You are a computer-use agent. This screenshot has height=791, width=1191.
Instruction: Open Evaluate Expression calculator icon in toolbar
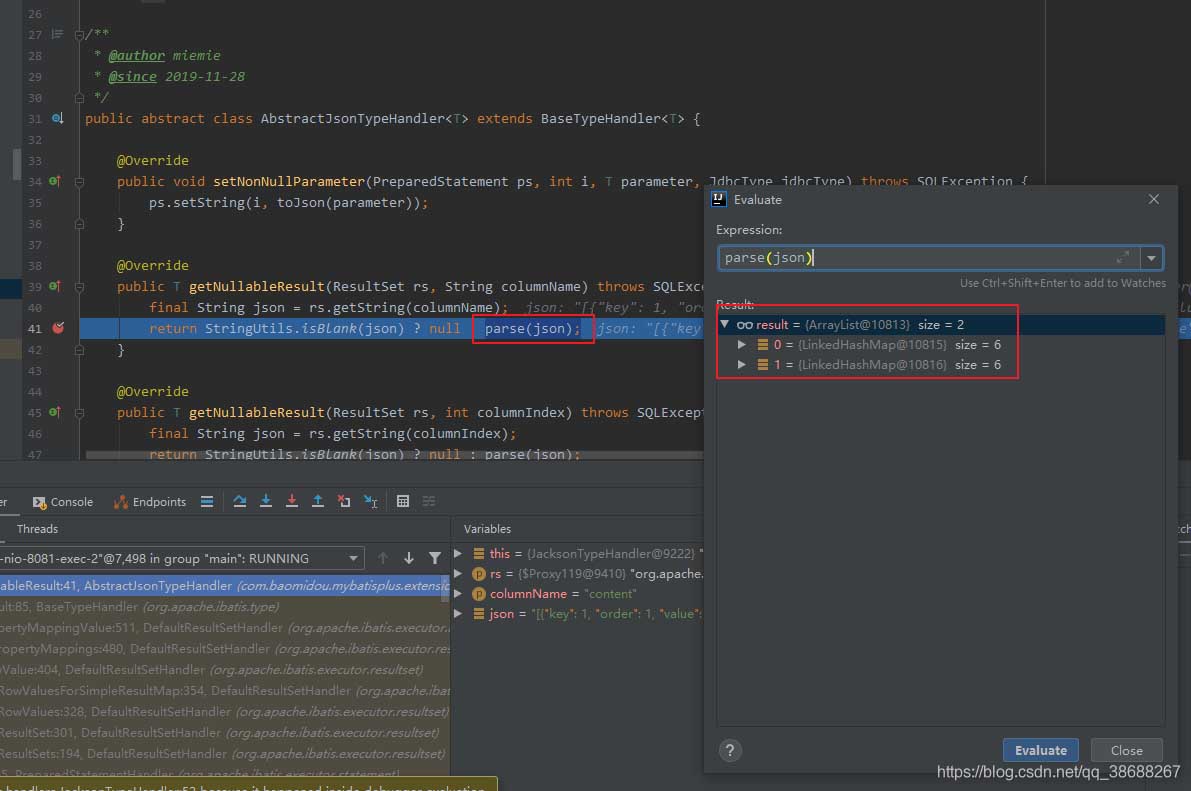(403, 501)
